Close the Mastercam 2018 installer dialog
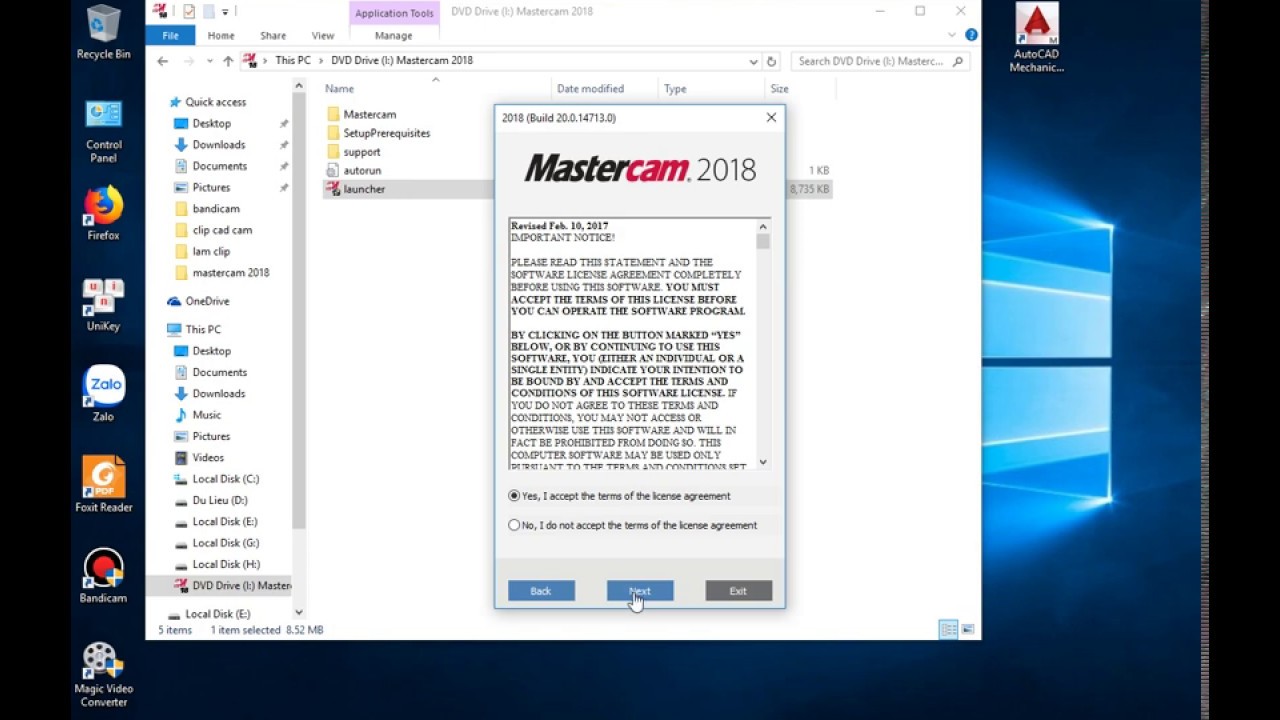 771,117
